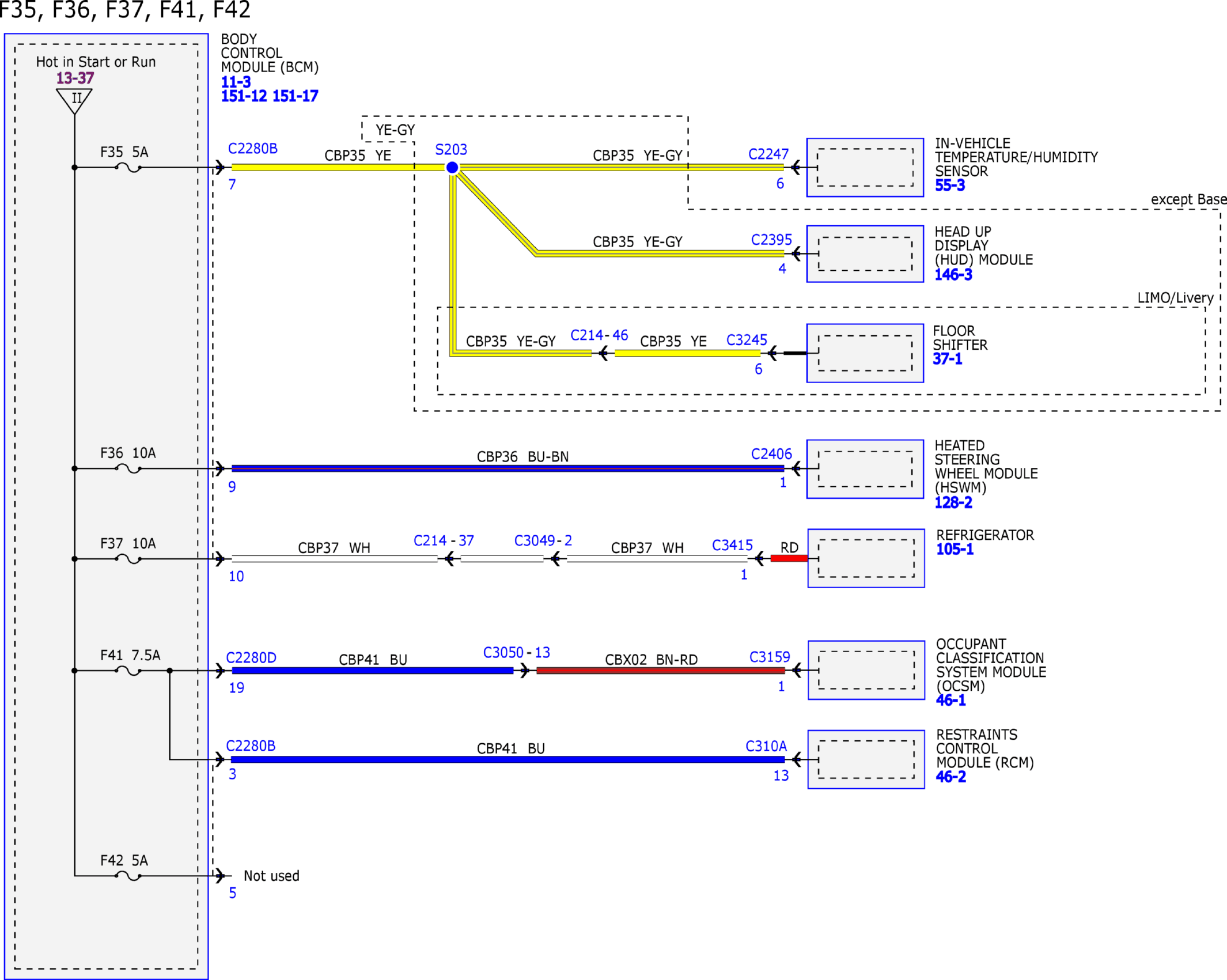
Task: Select the red RD wire at refrigerator
Action: click(x=789, y=558)
